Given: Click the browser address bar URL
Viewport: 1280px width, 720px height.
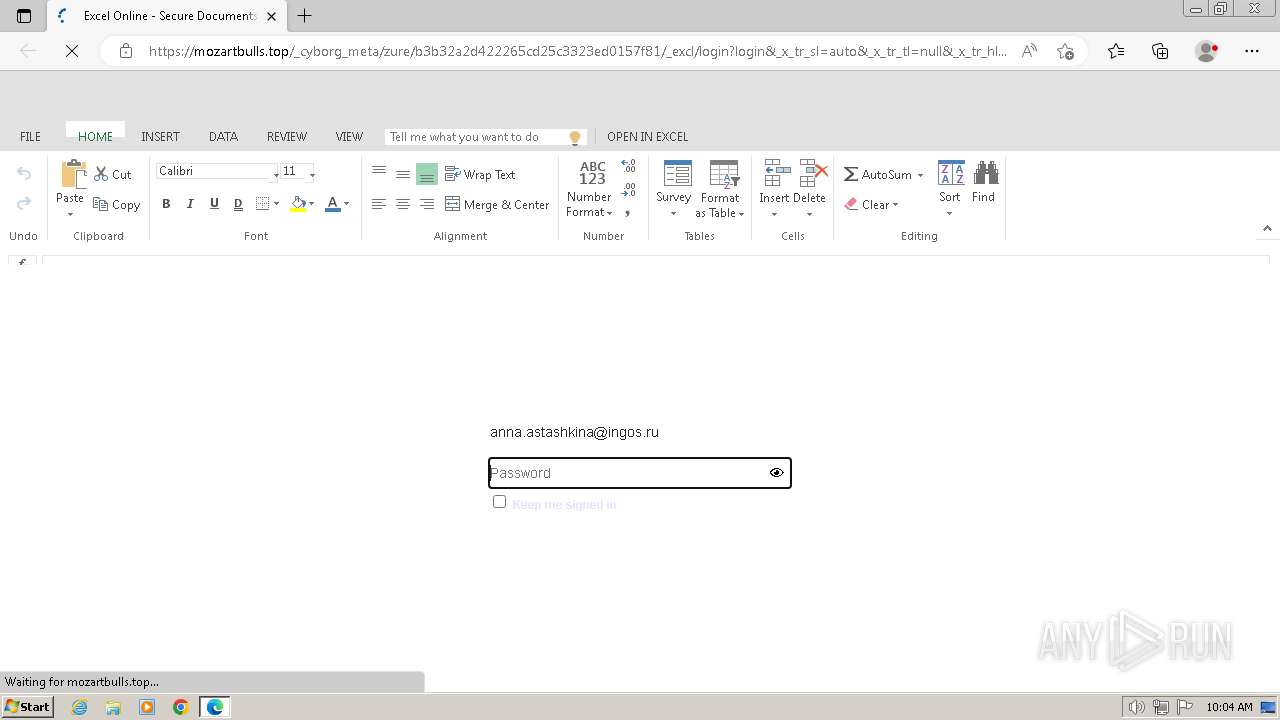Looking at the screenshot, I should 578,51.
